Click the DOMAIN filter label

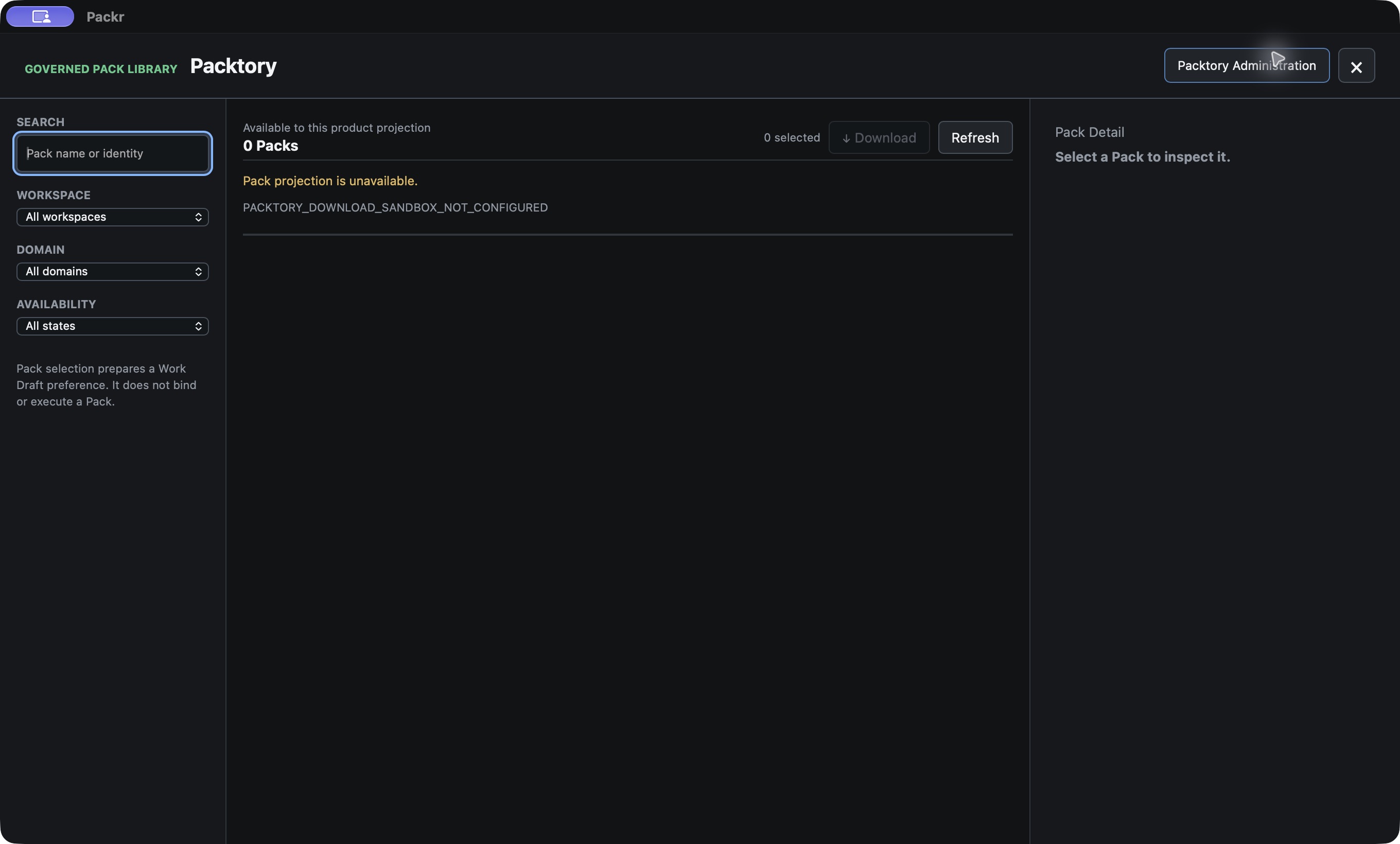(40, 249)
